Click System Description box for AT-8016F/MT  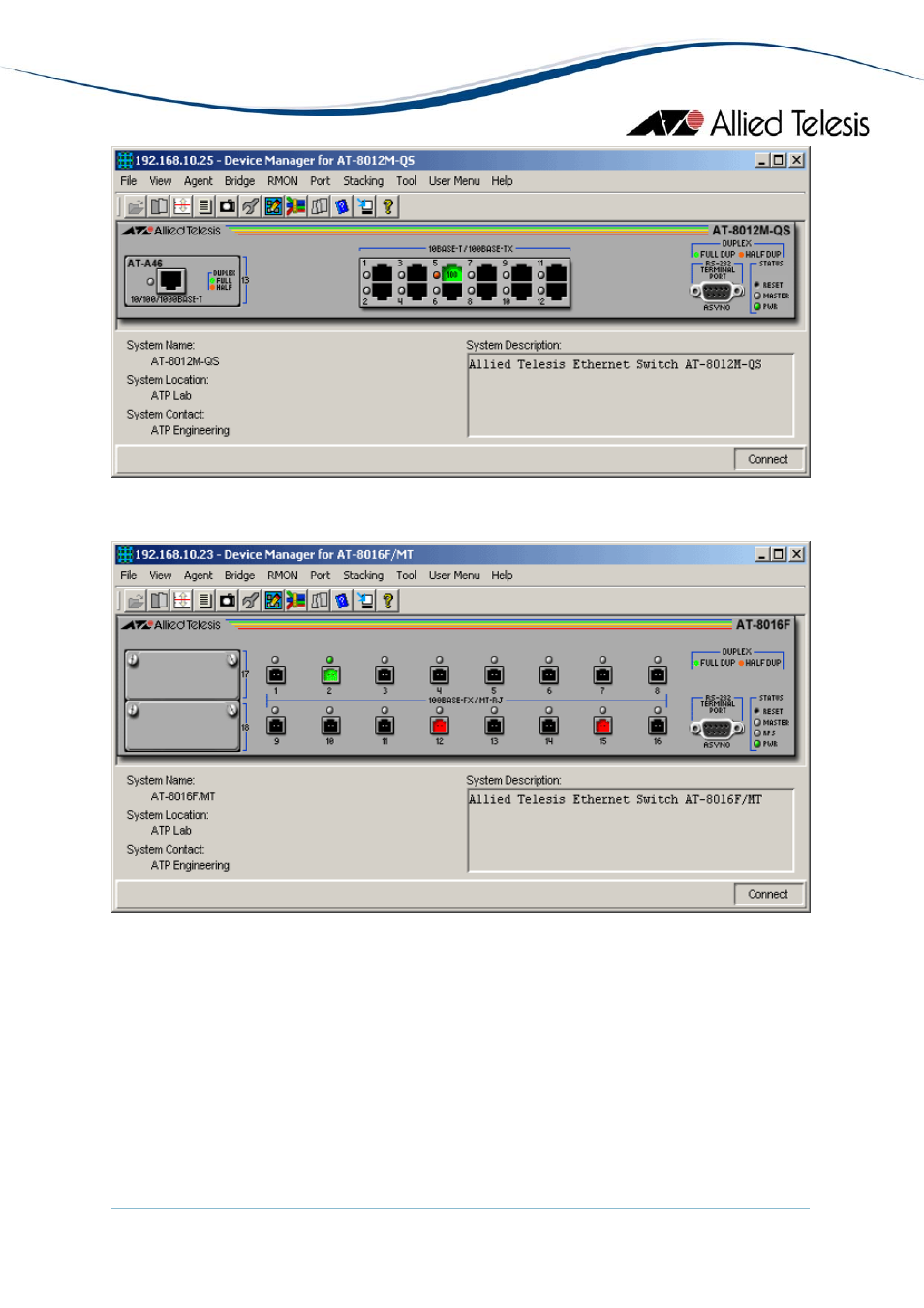(x=631, y=830)
